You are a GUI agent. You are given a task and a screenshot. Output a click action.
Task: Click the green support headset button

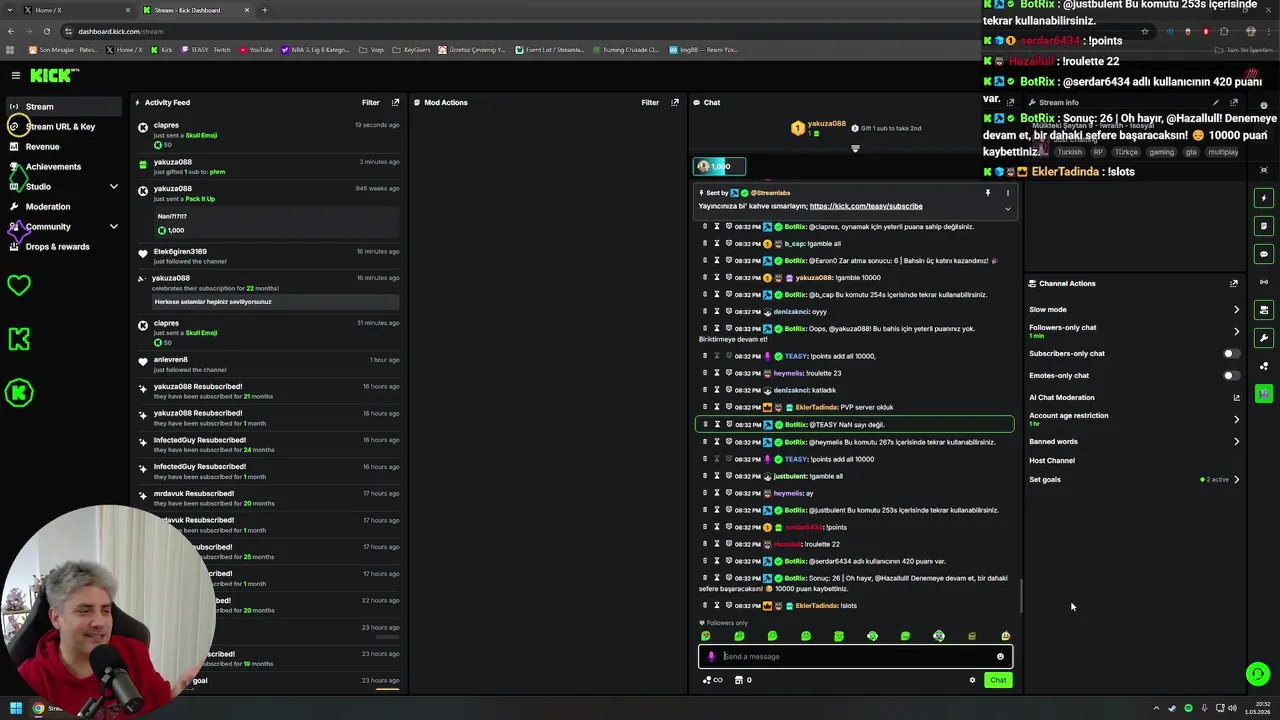(1258, 674)
